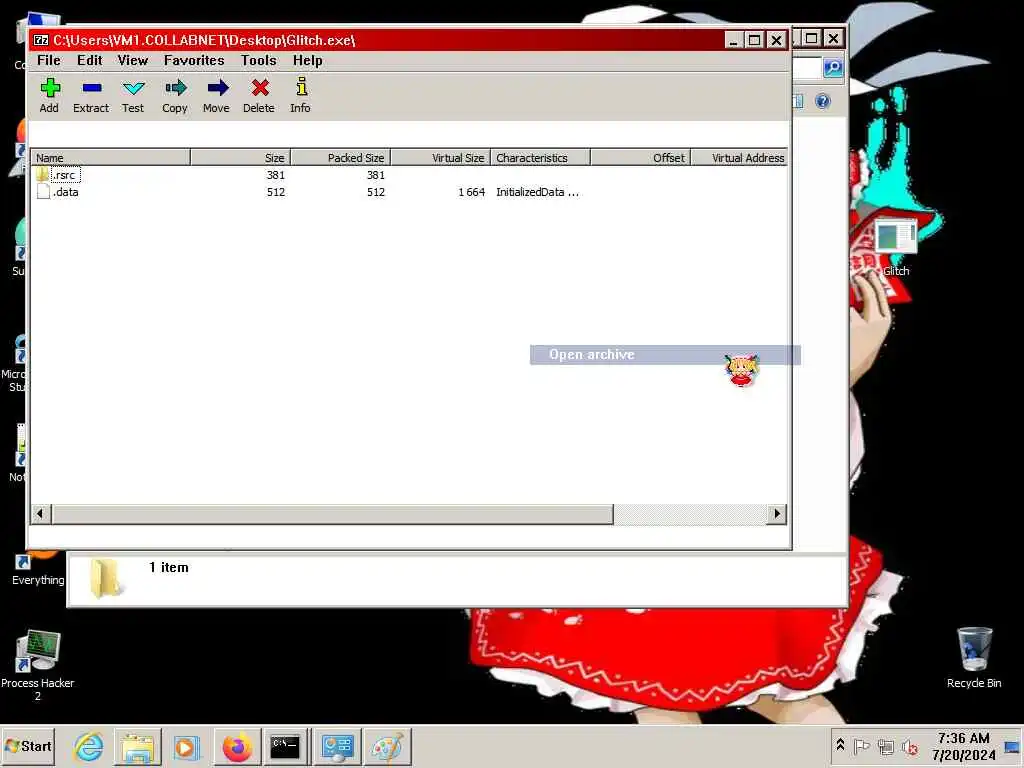Screen dimensions: 1024x768
Task: Click the Process Hacker 2 desktop icon
Action: click(x=38, y=665)
